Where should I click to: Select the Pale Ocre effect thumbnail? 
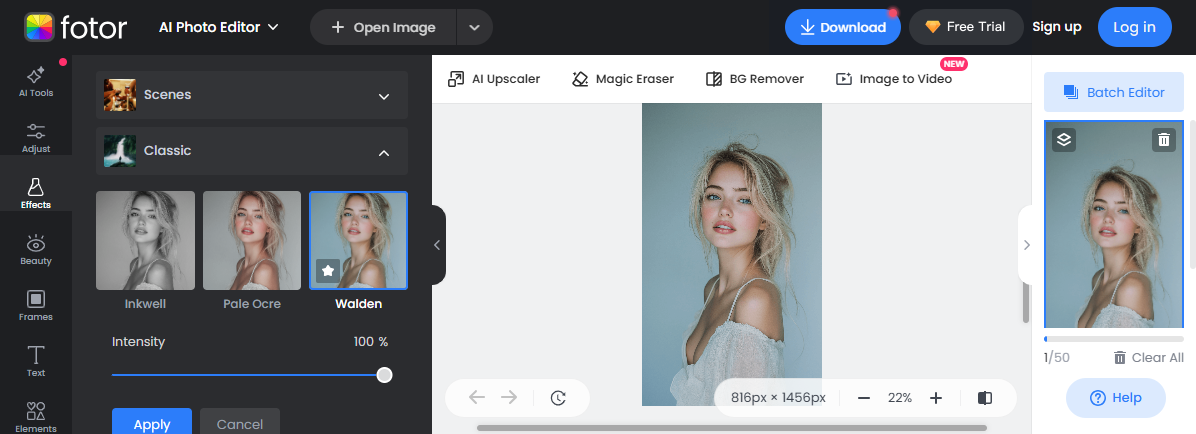click(x=252, y=240)
